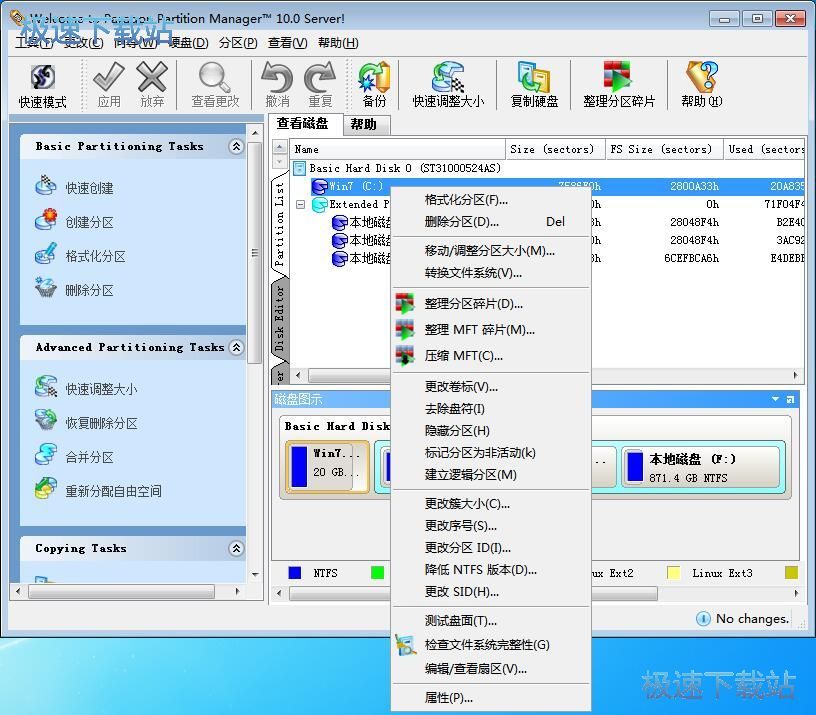
Task: Click the FS Size (sectors) column header
Action: [665, 149]
